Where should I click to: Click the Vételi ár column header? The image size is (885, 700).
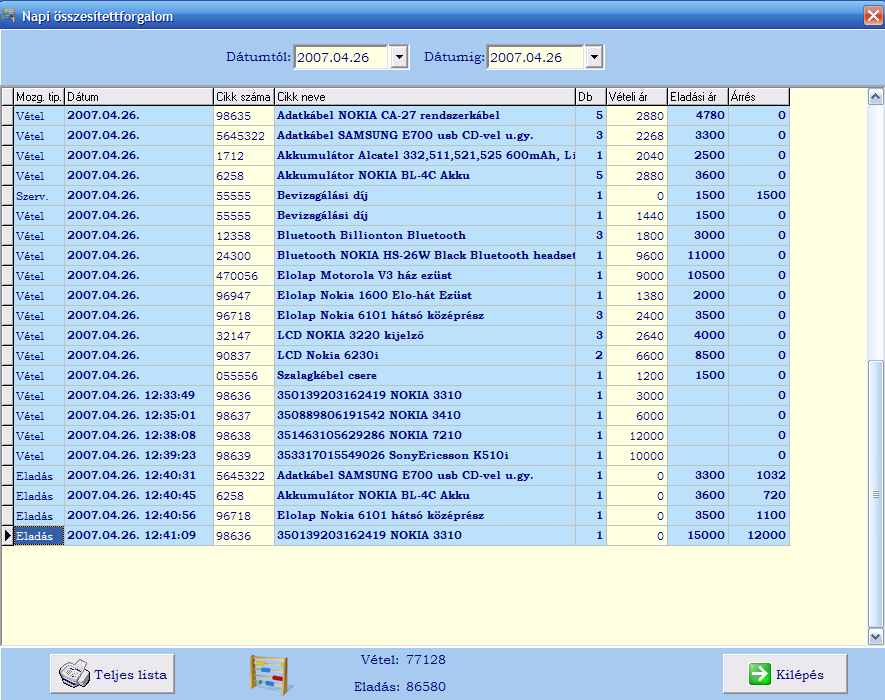[x=637, y=97]
